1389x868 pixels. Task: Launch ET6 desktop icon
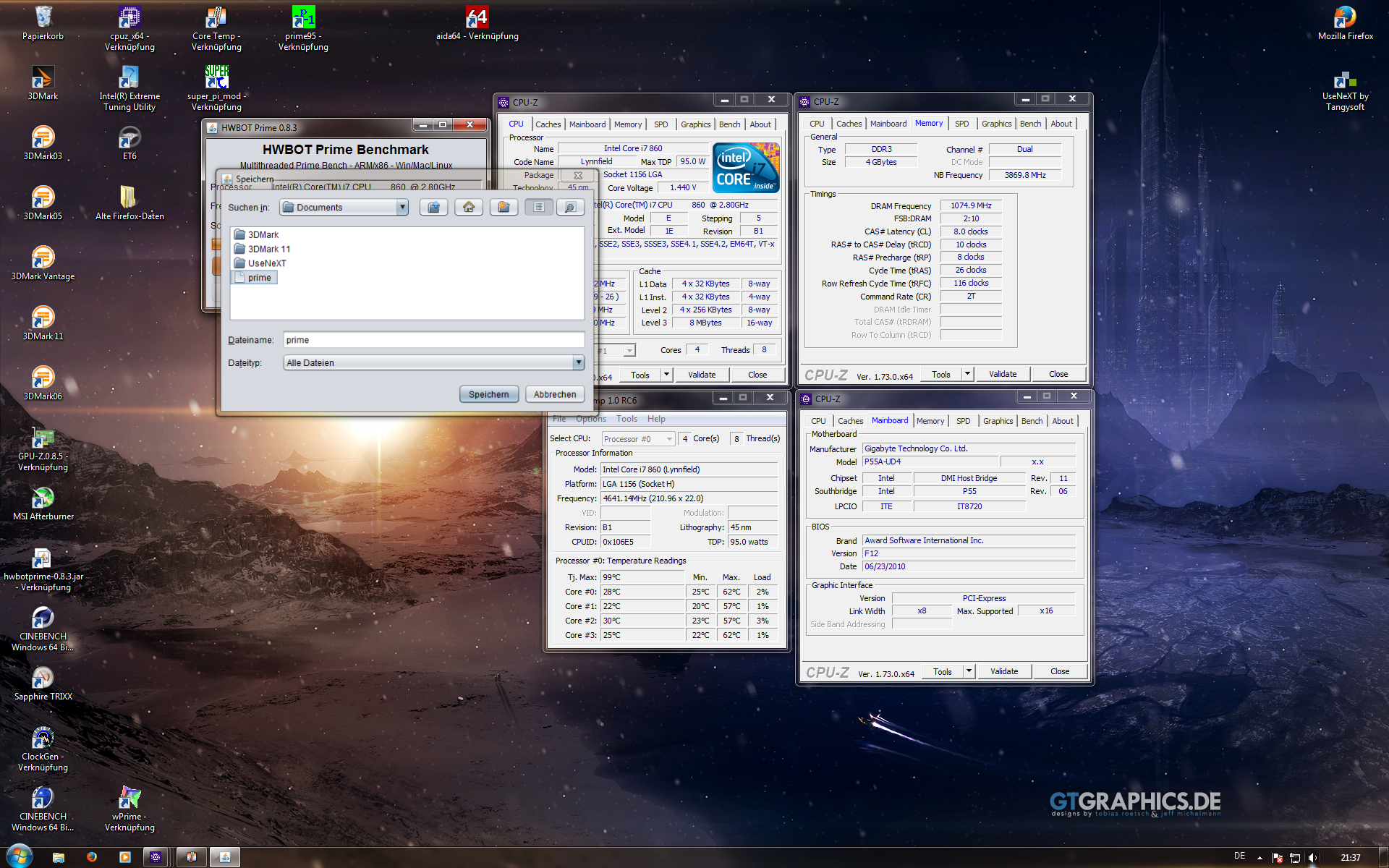click(x=129, y=143)
